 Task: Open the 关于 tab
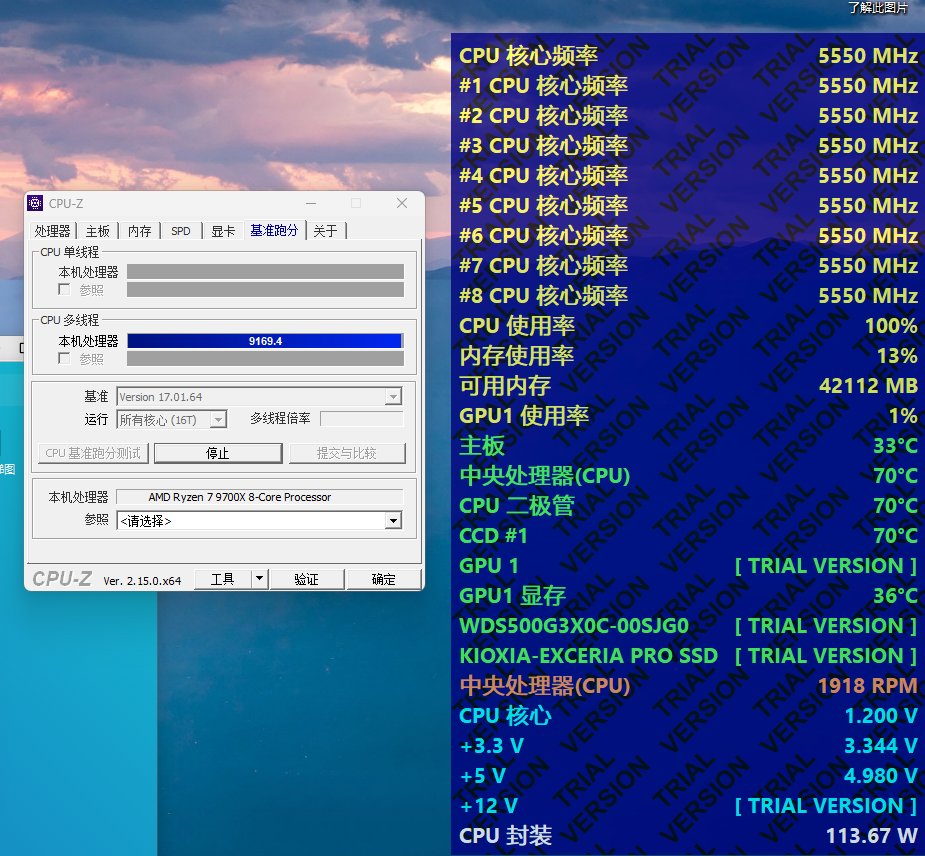[x=325, y=231]
